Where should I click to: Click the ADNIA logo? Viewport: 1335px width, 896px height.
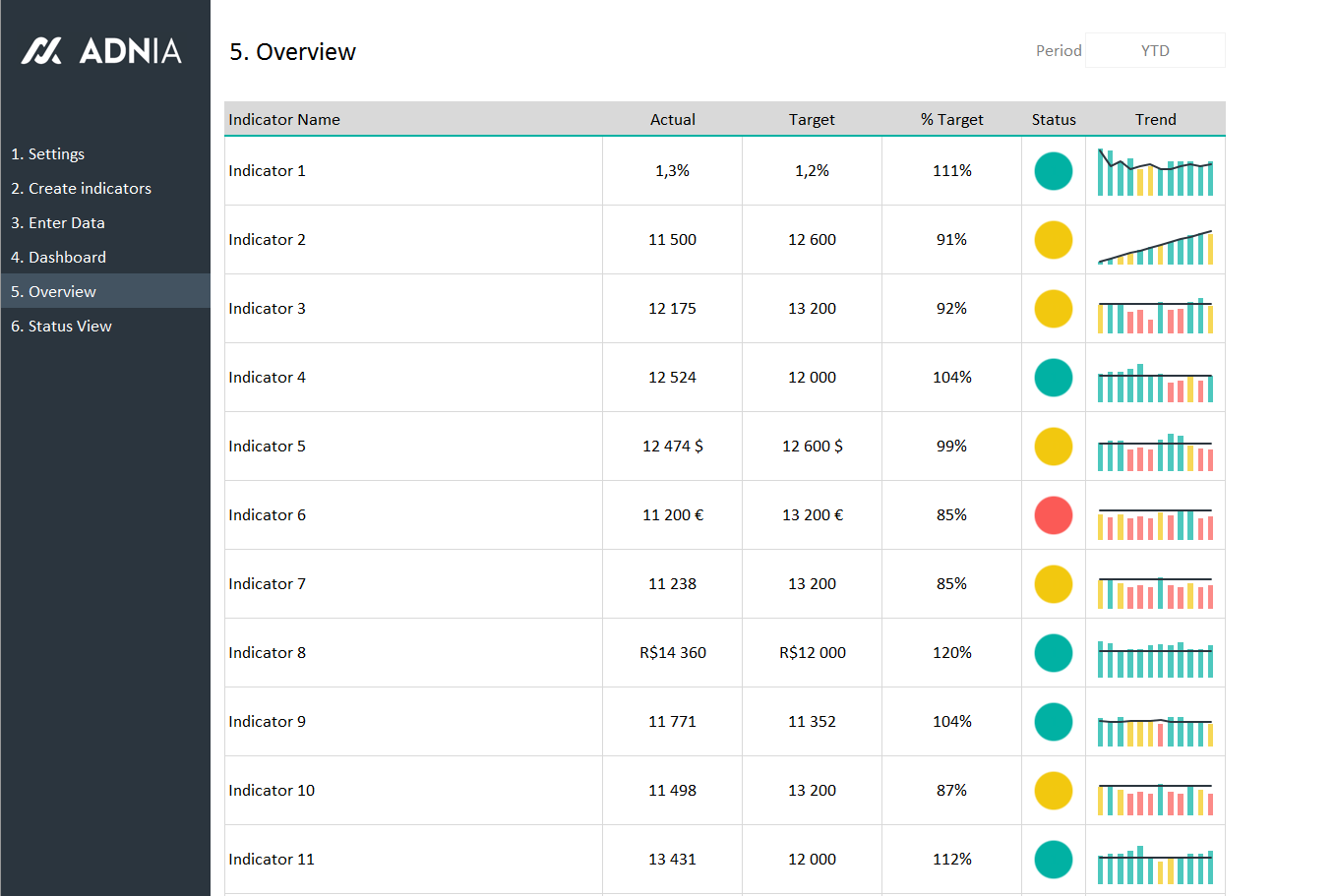click(102, 51)
